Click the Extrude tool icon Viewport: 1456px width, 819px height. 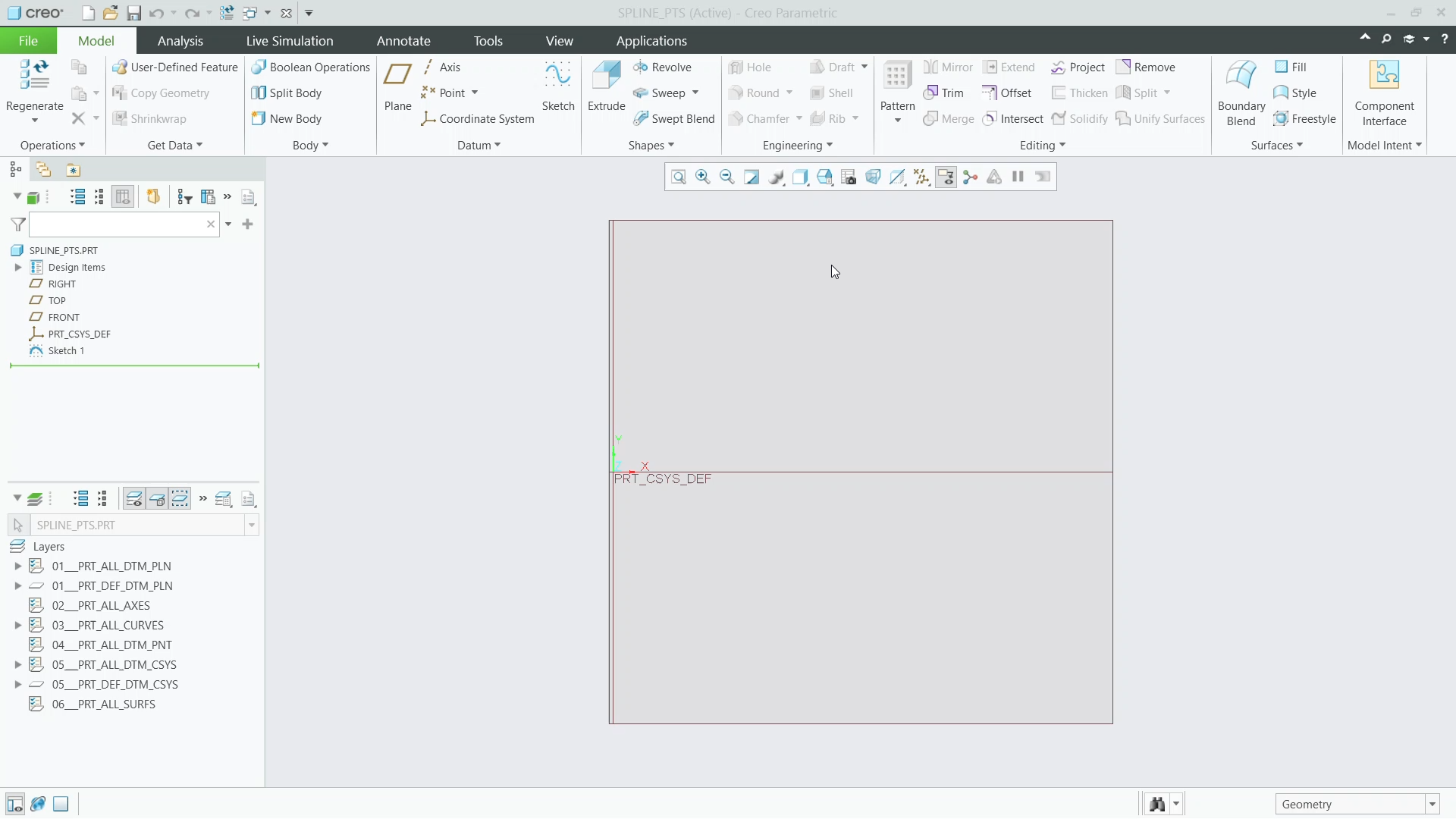click(x=607, y=75)
